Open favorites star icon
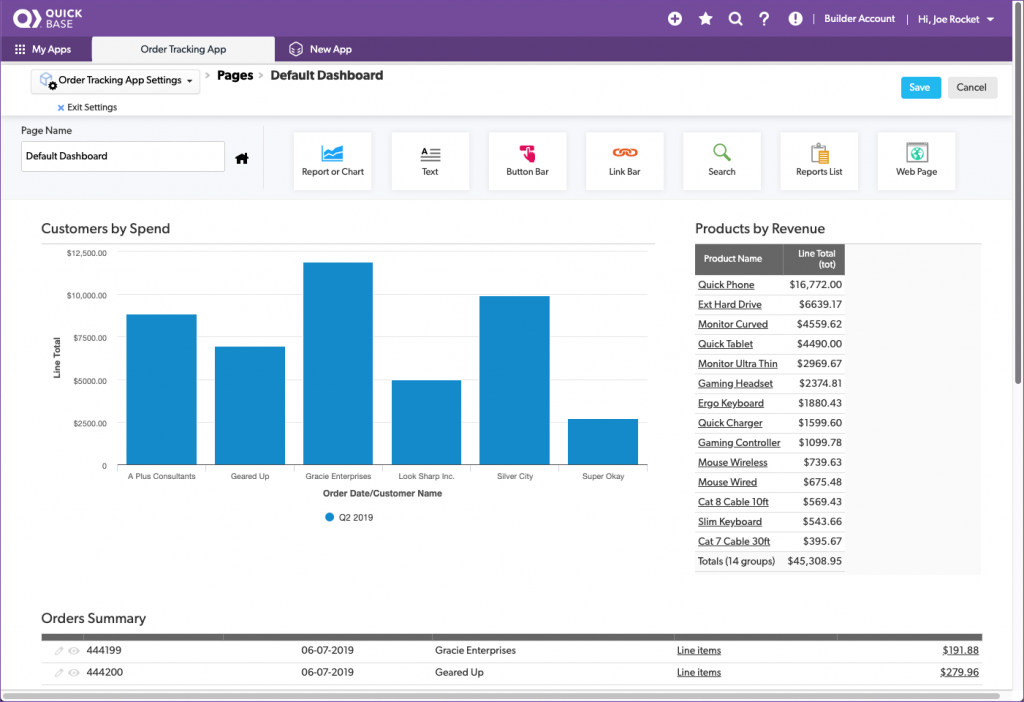 [x=705, y=19]
